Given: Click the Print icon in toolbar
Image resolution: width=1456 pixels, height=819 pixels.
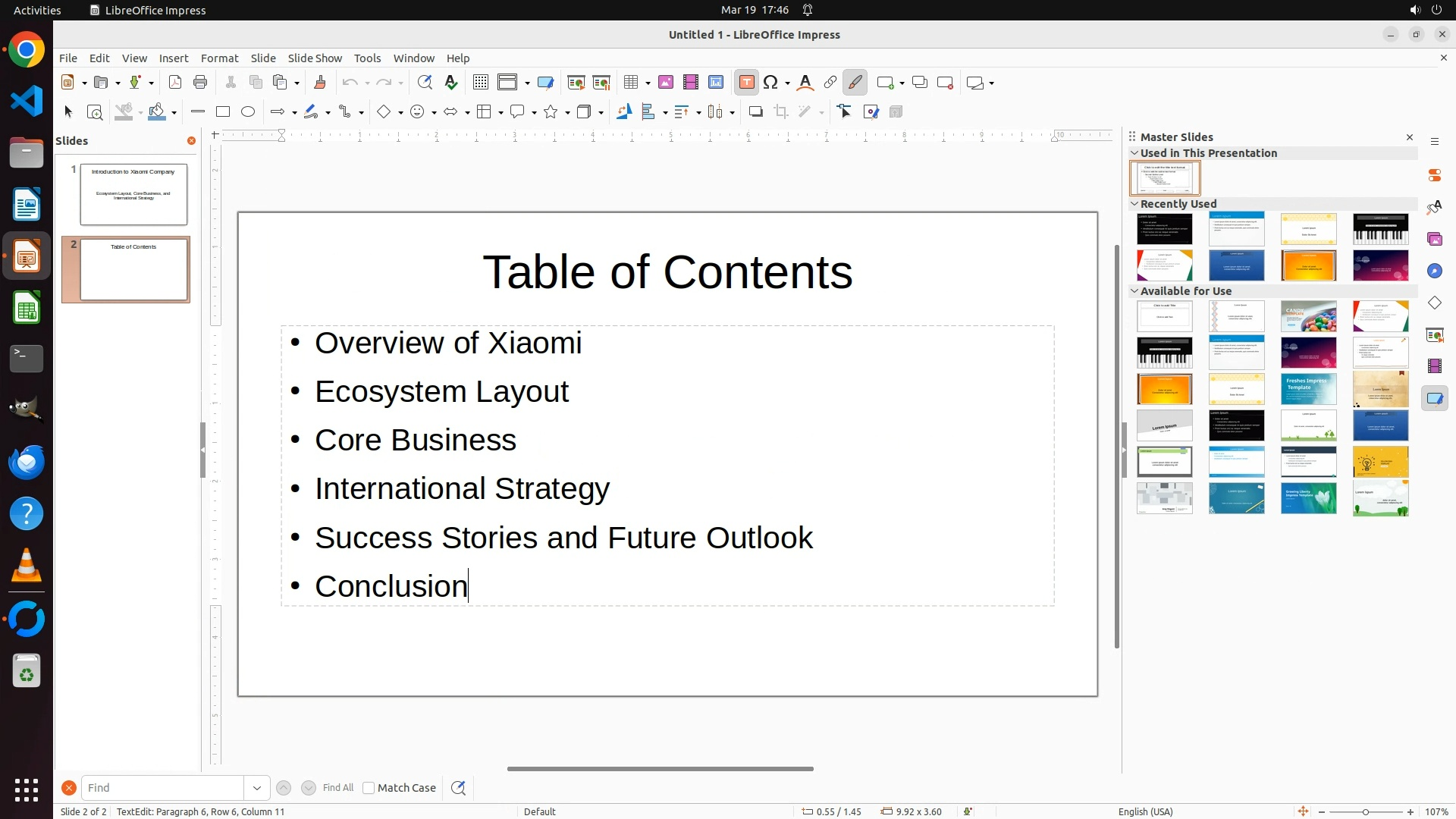Looking at the screenshot, I should (x=200, y=83).
